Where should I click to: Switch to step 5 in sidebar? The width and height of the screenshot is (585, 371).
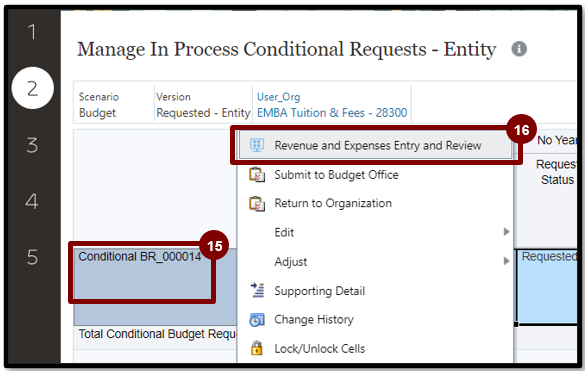click(x=32, y=257)
